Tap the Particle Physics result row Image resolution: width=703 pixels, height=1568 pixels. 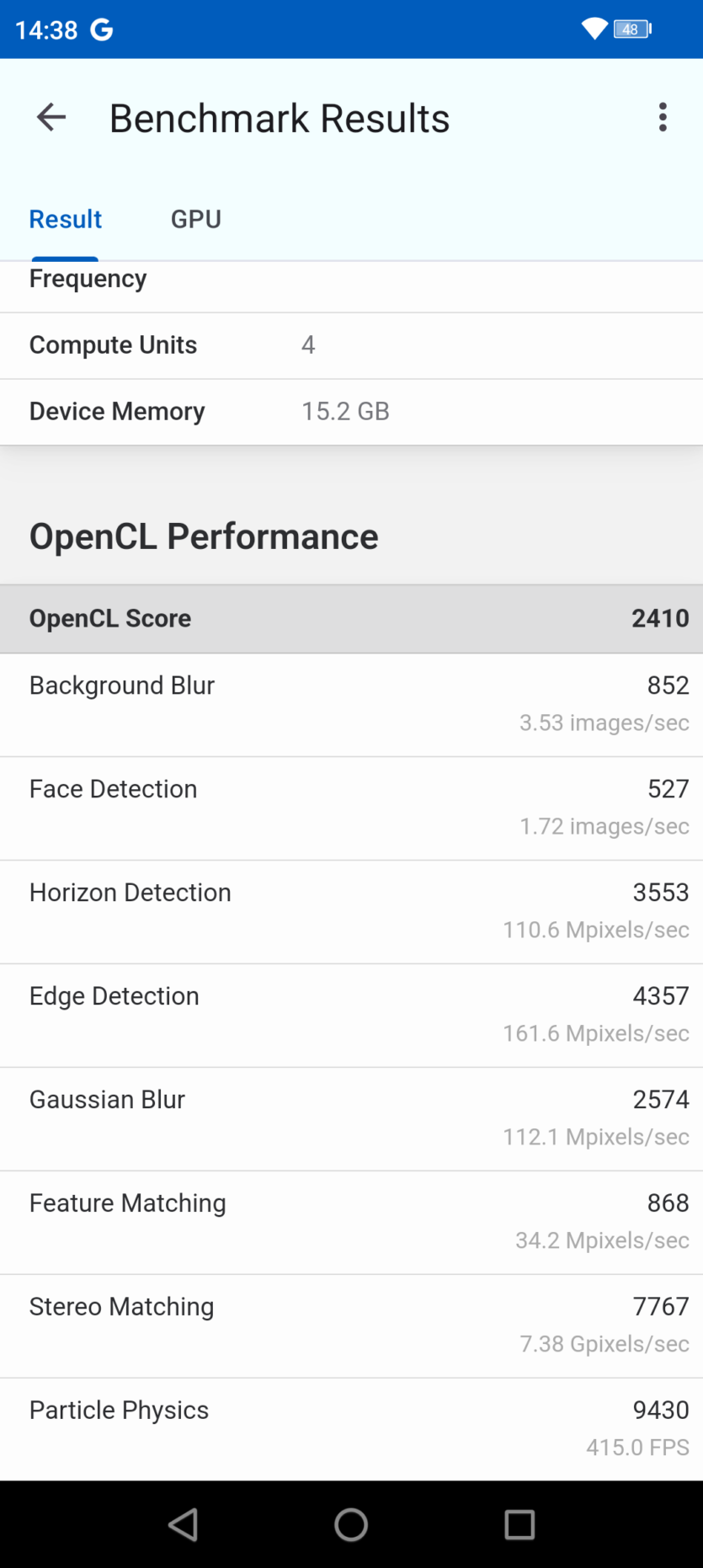coord(351,1428)
